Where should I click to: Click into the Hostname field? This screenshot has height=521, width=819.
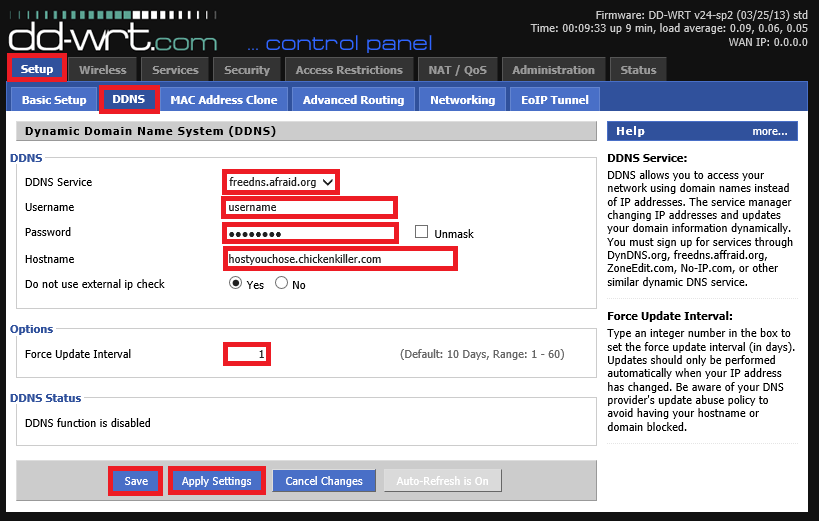[340, 259]
